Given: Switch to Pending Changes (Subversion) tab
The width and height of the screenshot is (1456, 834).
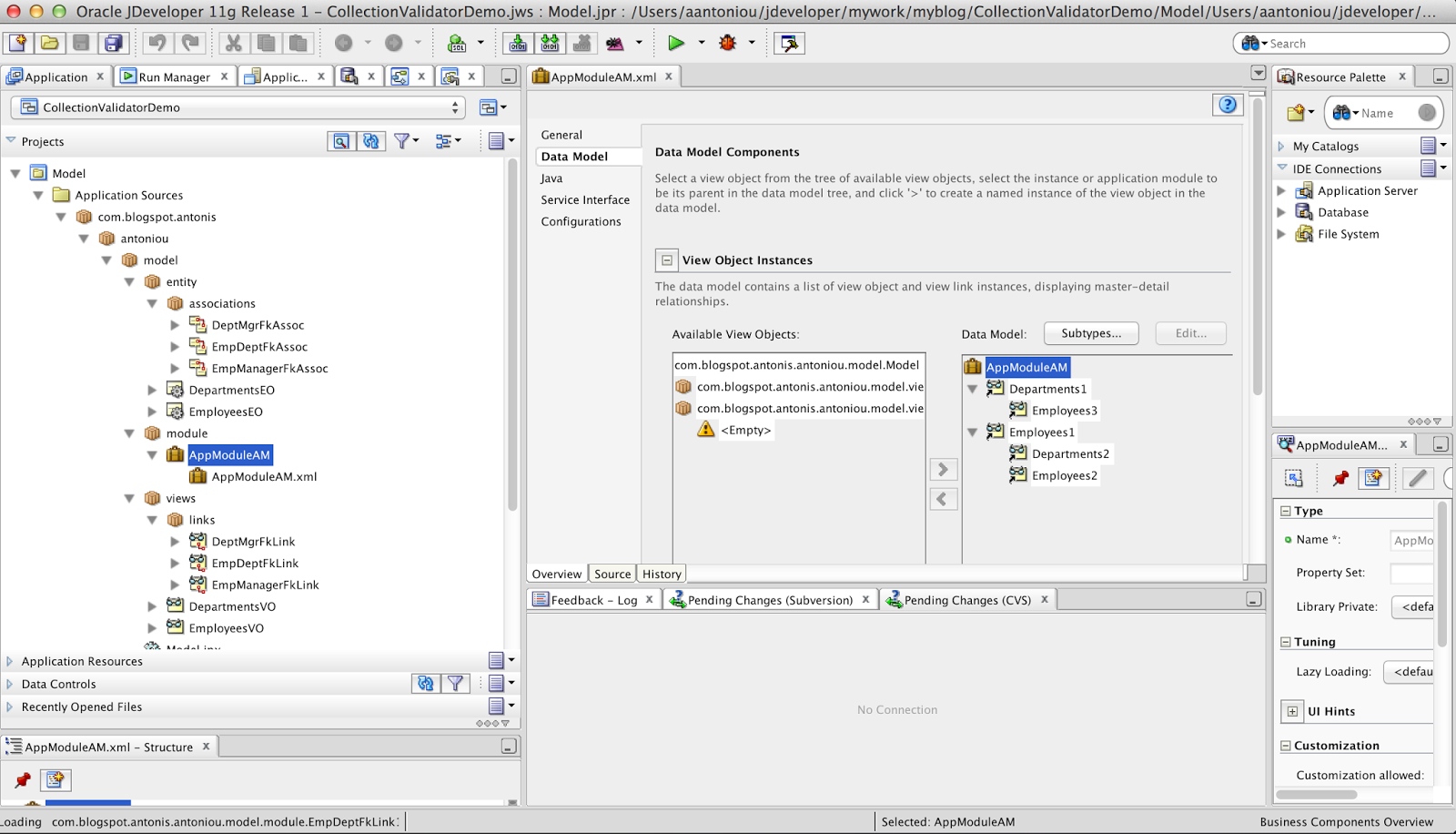Looking at the screenshot, I should tap(770, 600).
